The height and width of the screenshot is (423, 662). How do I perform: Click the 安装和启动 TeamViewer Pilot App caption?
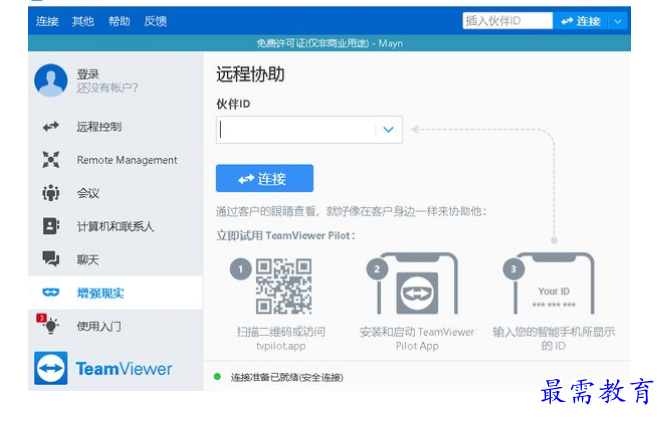(417, 339)
